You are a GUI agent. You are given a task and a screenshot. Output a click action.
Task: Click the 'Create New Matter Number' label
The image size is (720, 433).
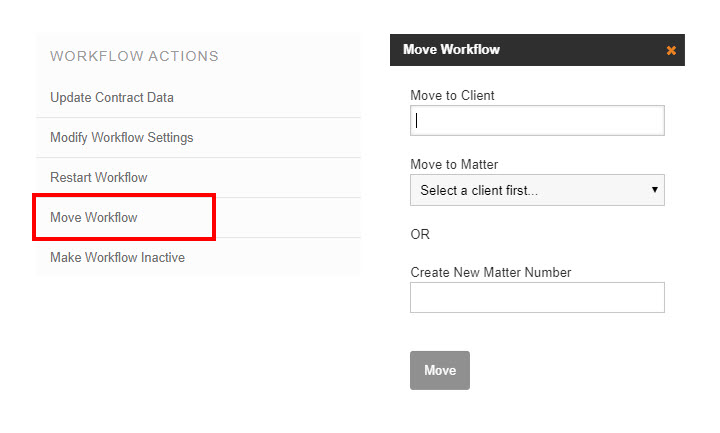click(490, 272)
